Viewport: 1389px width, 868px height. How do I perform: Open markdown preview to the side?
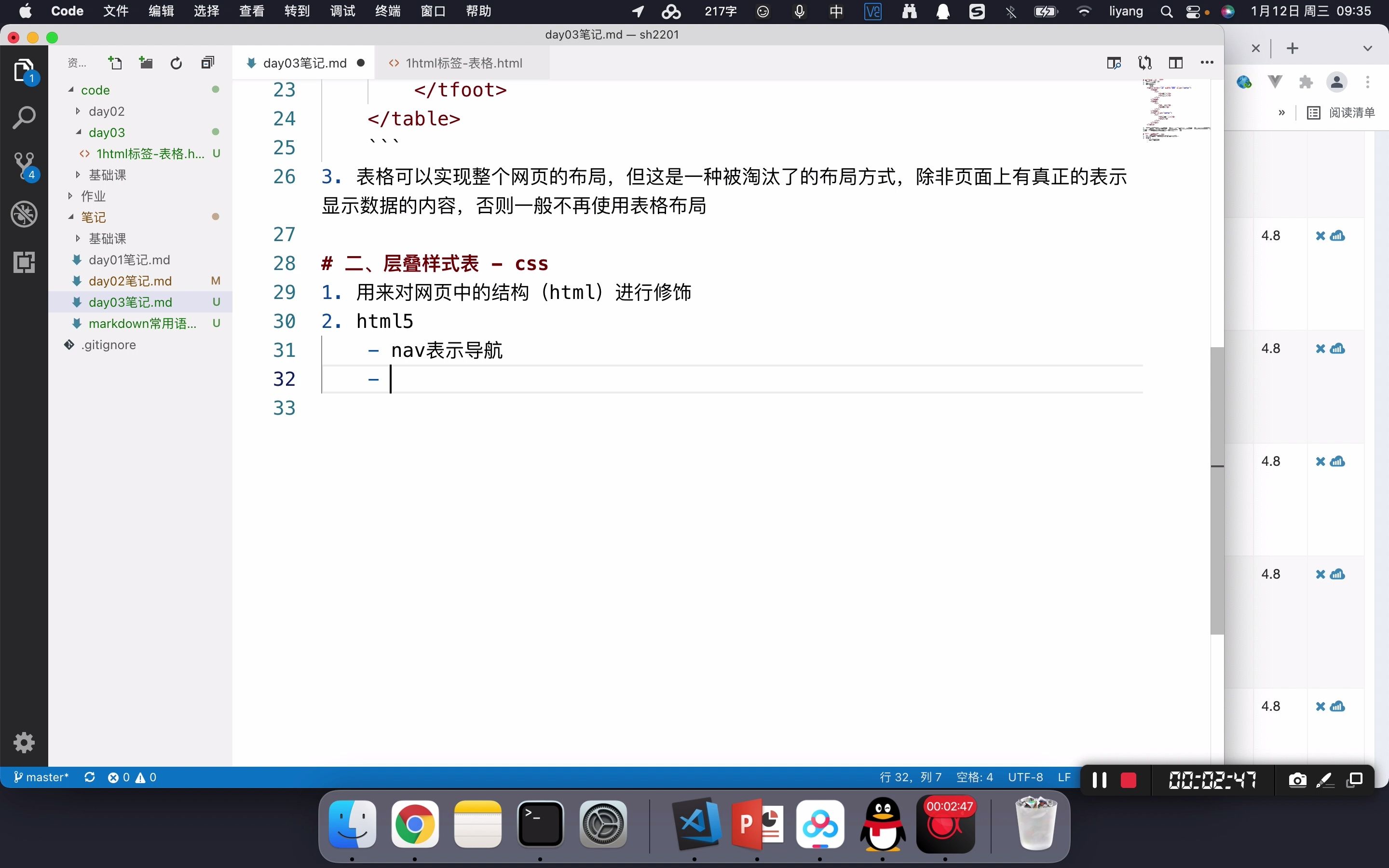(1114, 63)
